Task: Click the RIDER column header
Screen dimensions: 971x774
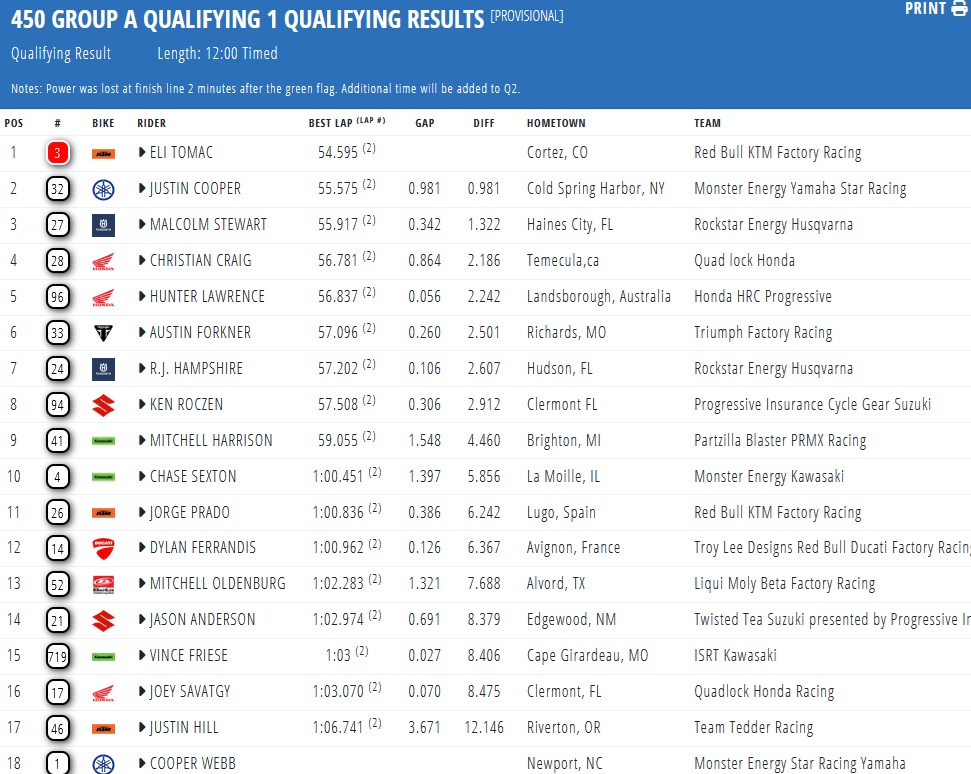Action: click(x=151, y=123)
